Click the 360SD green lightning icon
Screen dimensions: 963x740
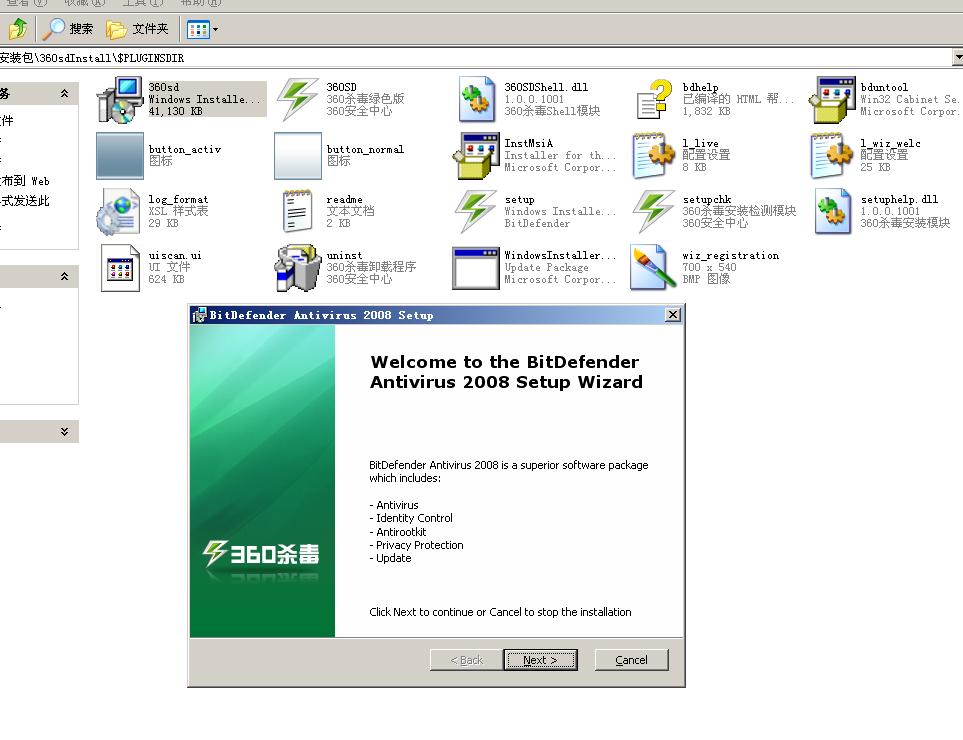click(298, 99)
